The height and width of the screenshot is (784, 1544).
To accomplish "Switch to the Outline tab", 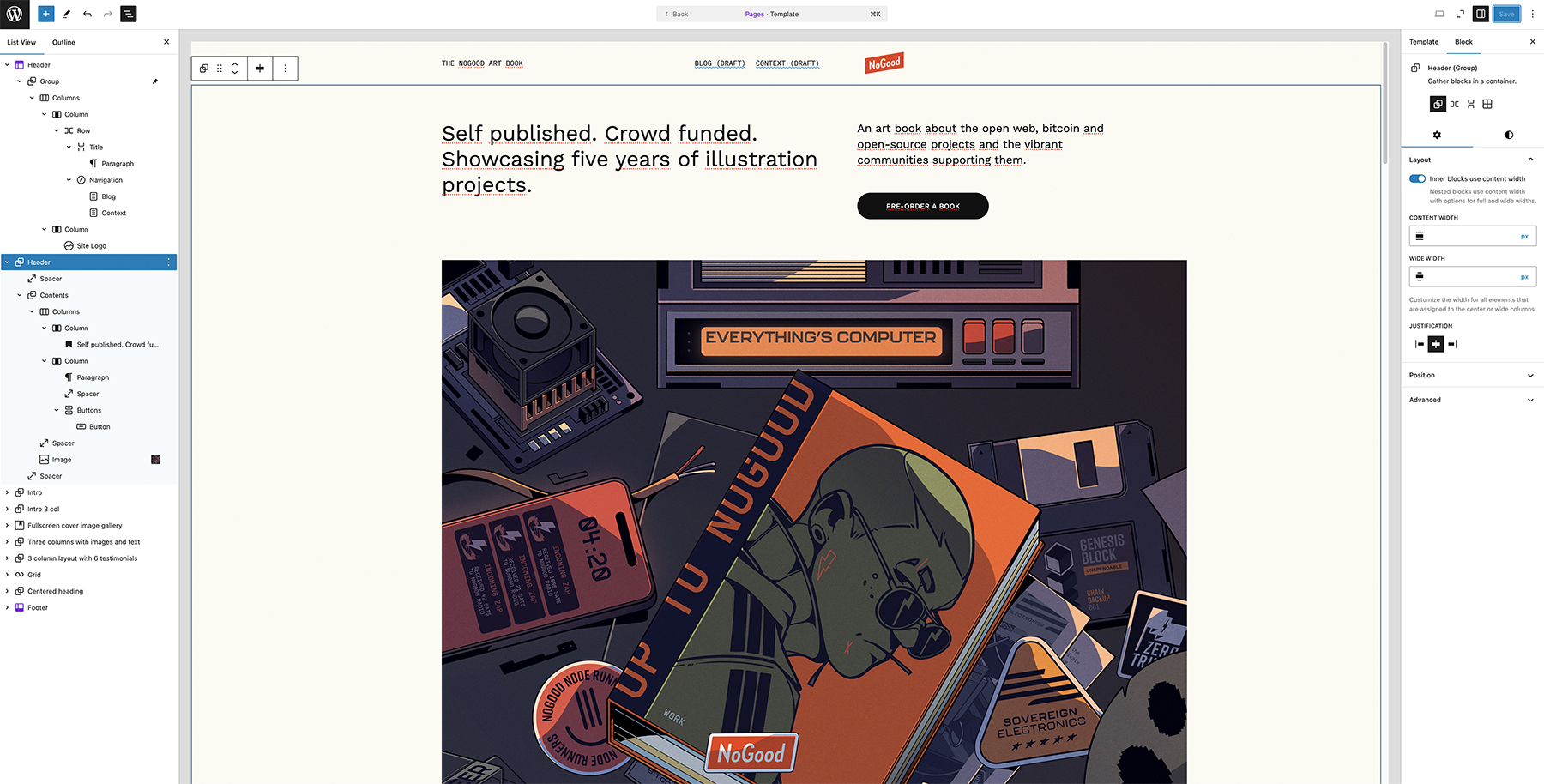I will 63,42.
